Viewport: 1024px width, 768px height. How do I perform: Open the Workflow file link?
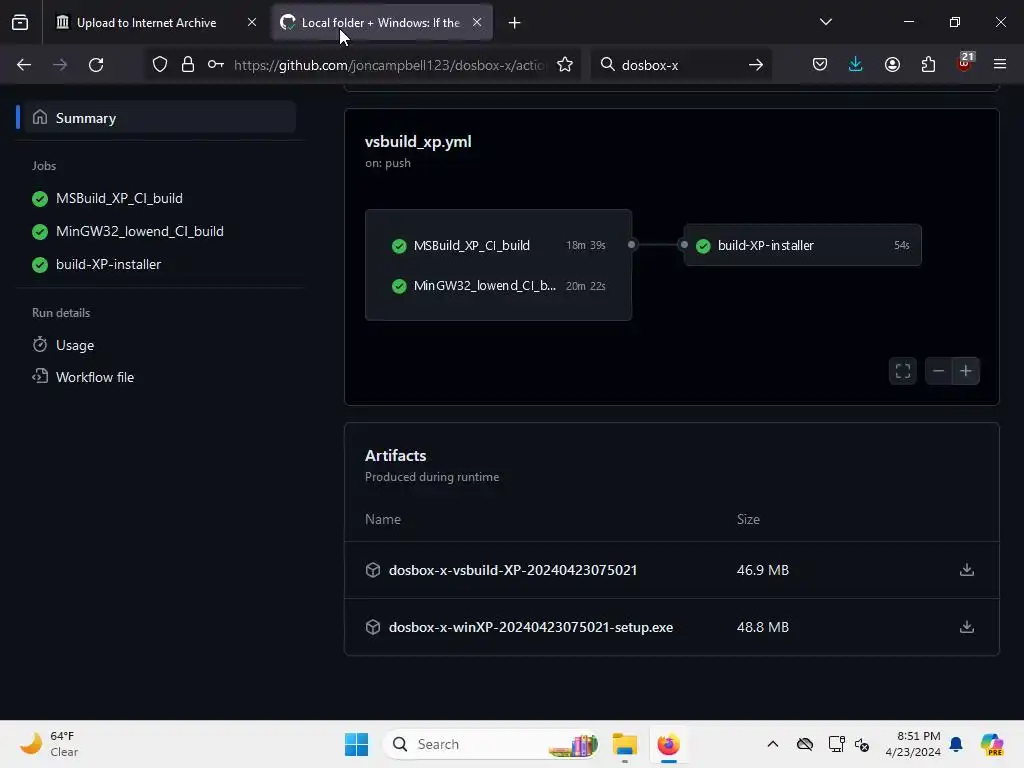[x=83, y=377]
